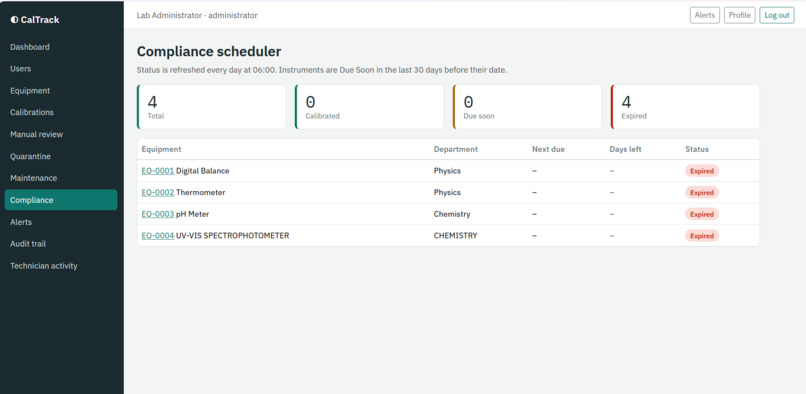
Task: Click the CalTrack logo icon
Action: 14,20
